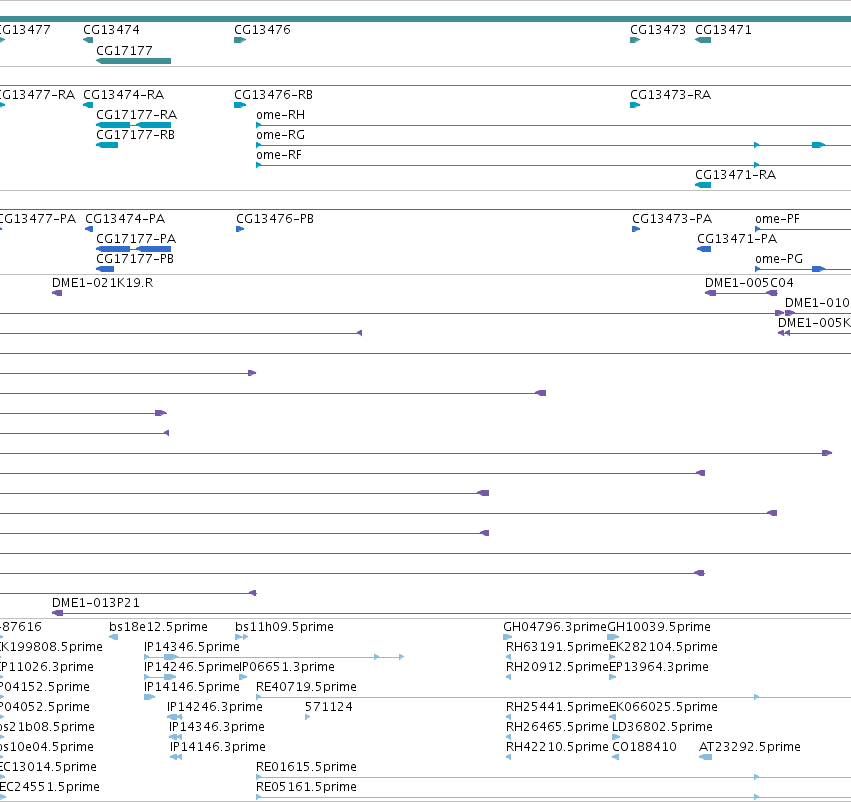Open the DME1-005C04 clone label

pyautogui.click(x=750, y=283)
